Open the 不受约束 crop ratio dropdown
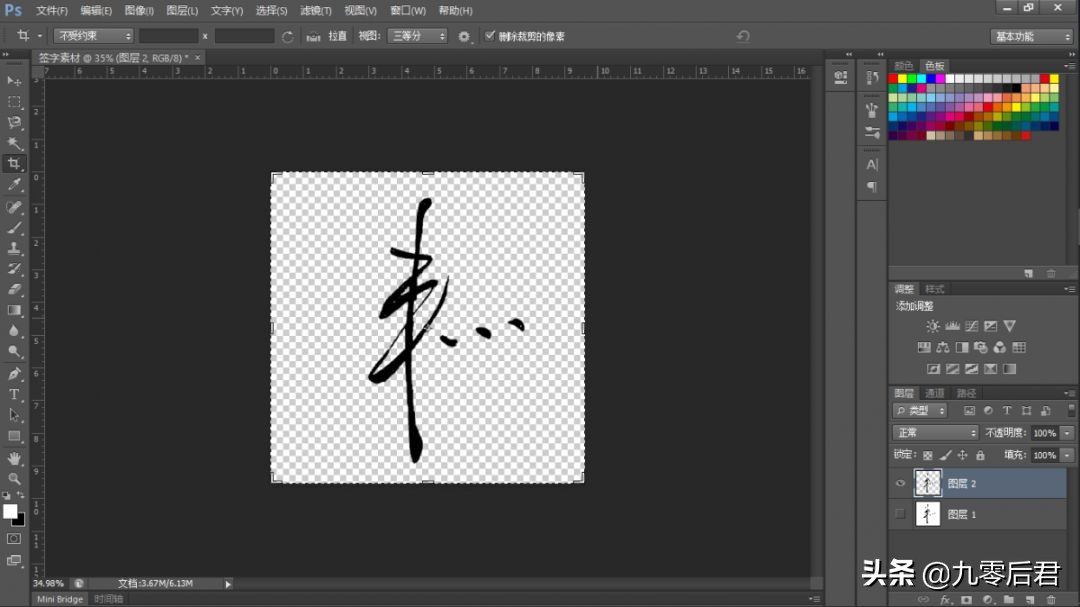 click(x=92, y=35)
